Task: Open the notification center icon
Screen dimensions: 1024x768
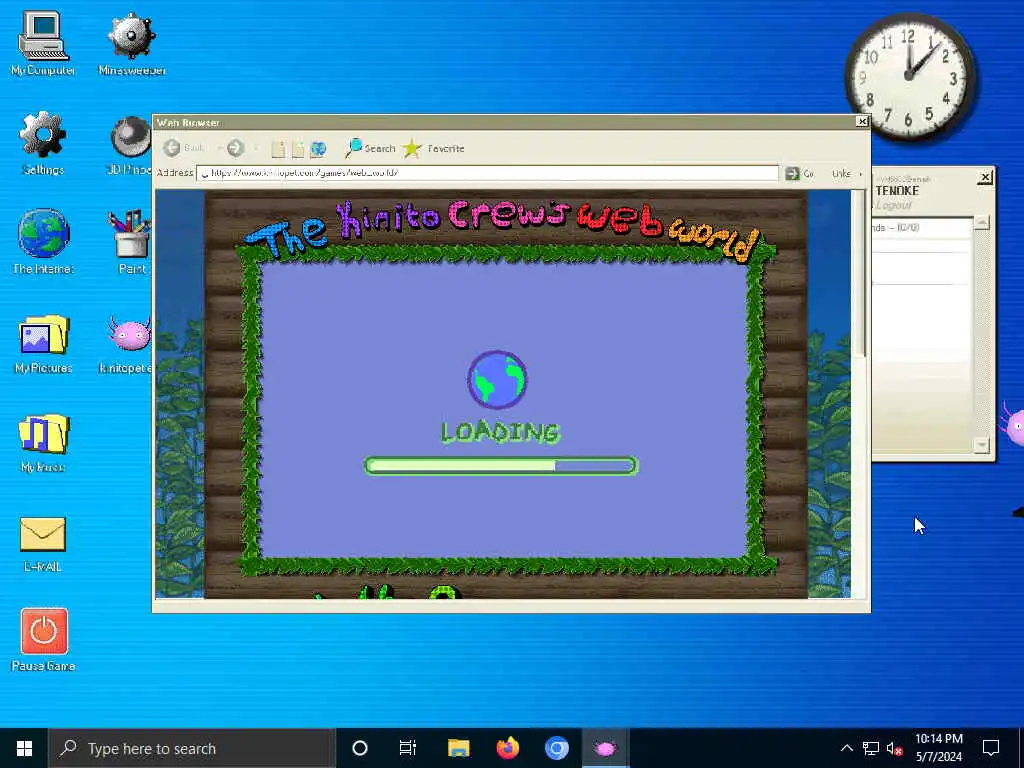Action: click(991, 748)
